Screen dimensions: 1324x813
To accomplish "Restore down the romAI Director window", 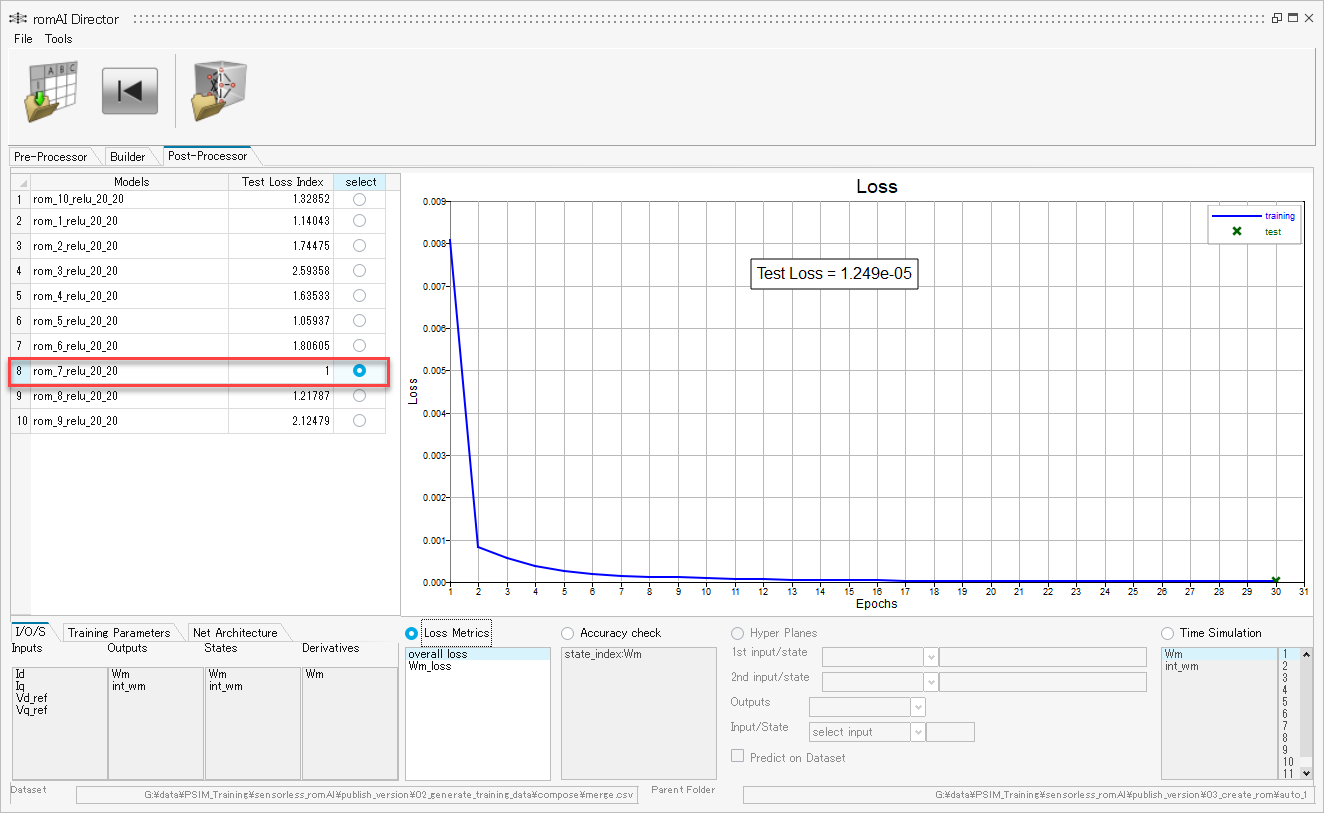I will 1277,18.
